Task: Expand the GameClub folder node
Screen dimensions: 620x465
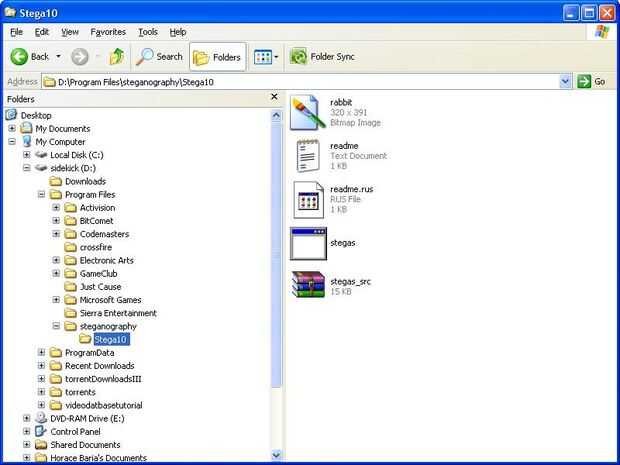Action: point(56,273)
